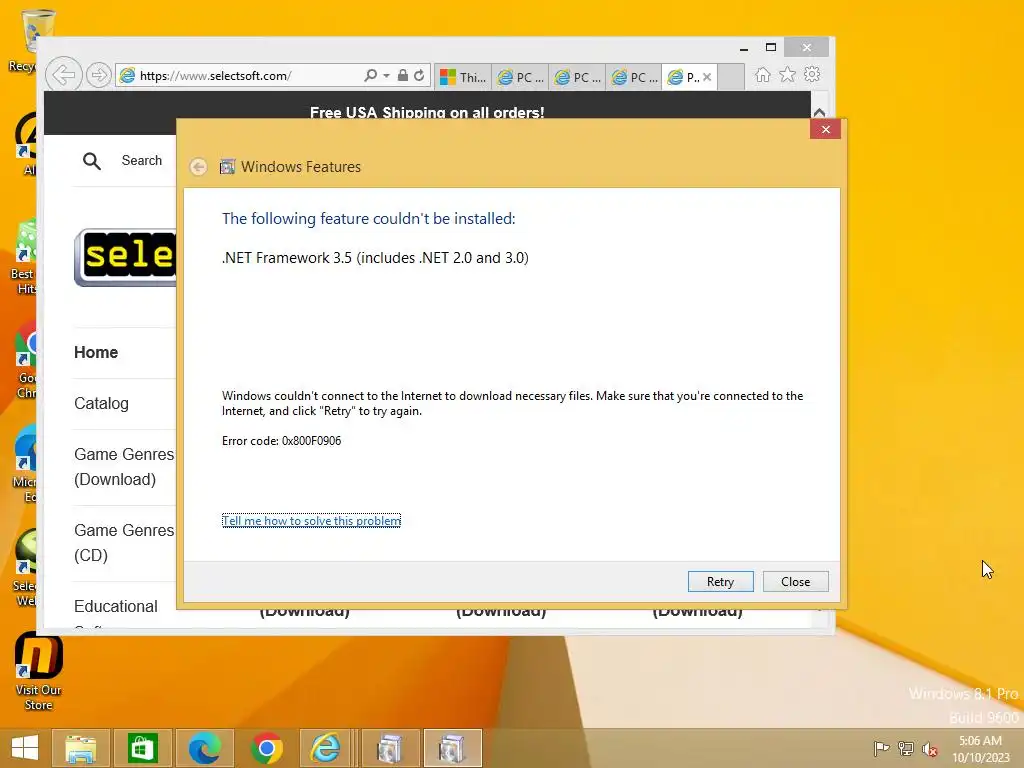The width and height of the screenshot is (1024, 768).
Task: Switch to the first 'PC ...' tab
Action: click(x=520, y=77)
